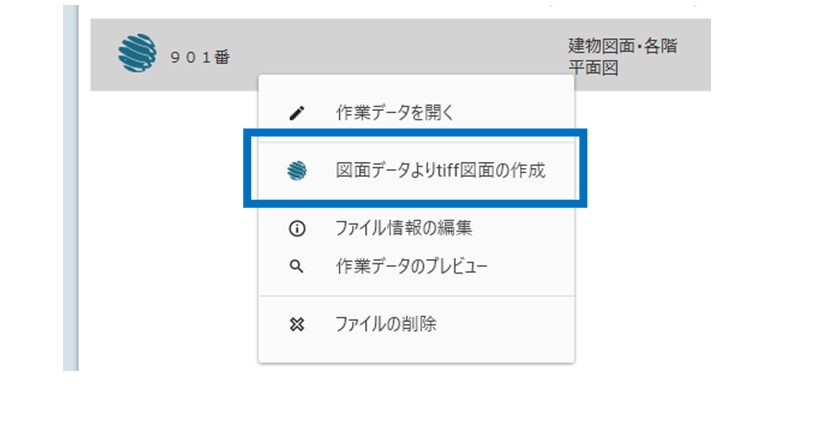This screenshot has height=427, width=827.
Task: Click the large globe file icon for 901番
Action: [137, 53]
